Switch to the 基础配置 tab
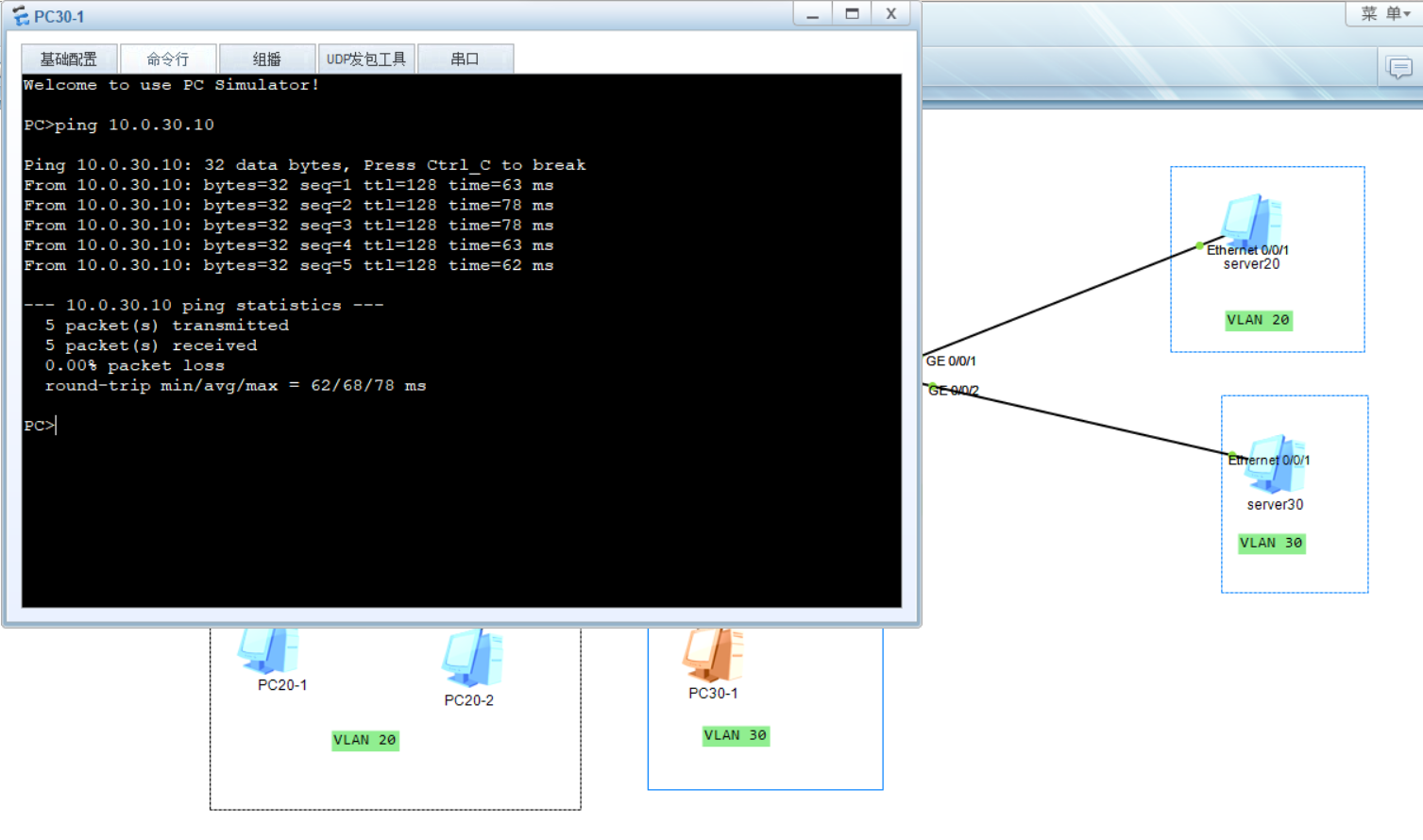This screenshot has width=1423, height=840. click(x=67, y=58)
